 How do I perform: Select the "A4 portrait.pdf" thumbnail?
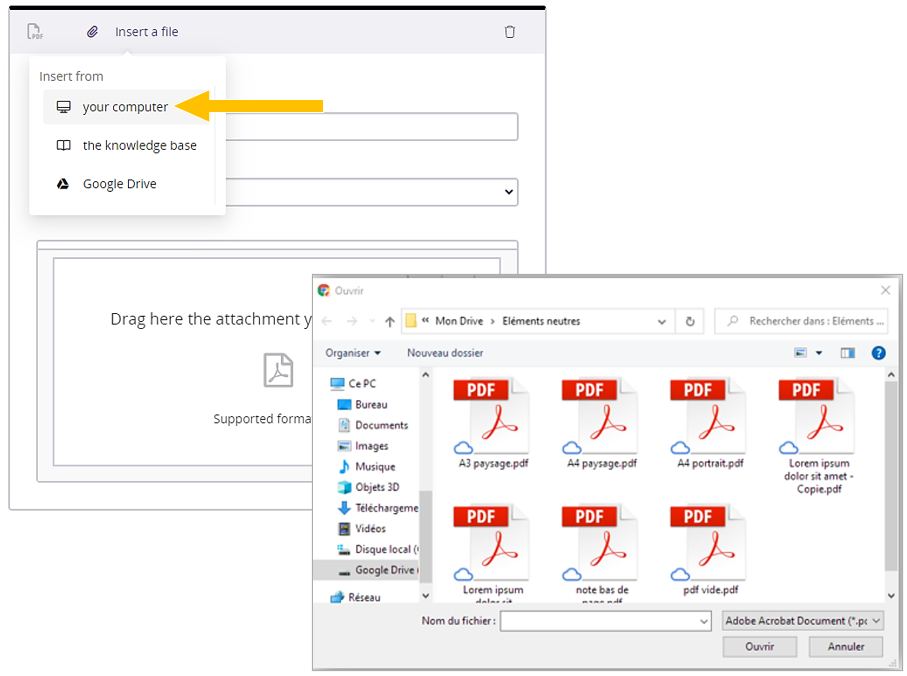(706, 420)
